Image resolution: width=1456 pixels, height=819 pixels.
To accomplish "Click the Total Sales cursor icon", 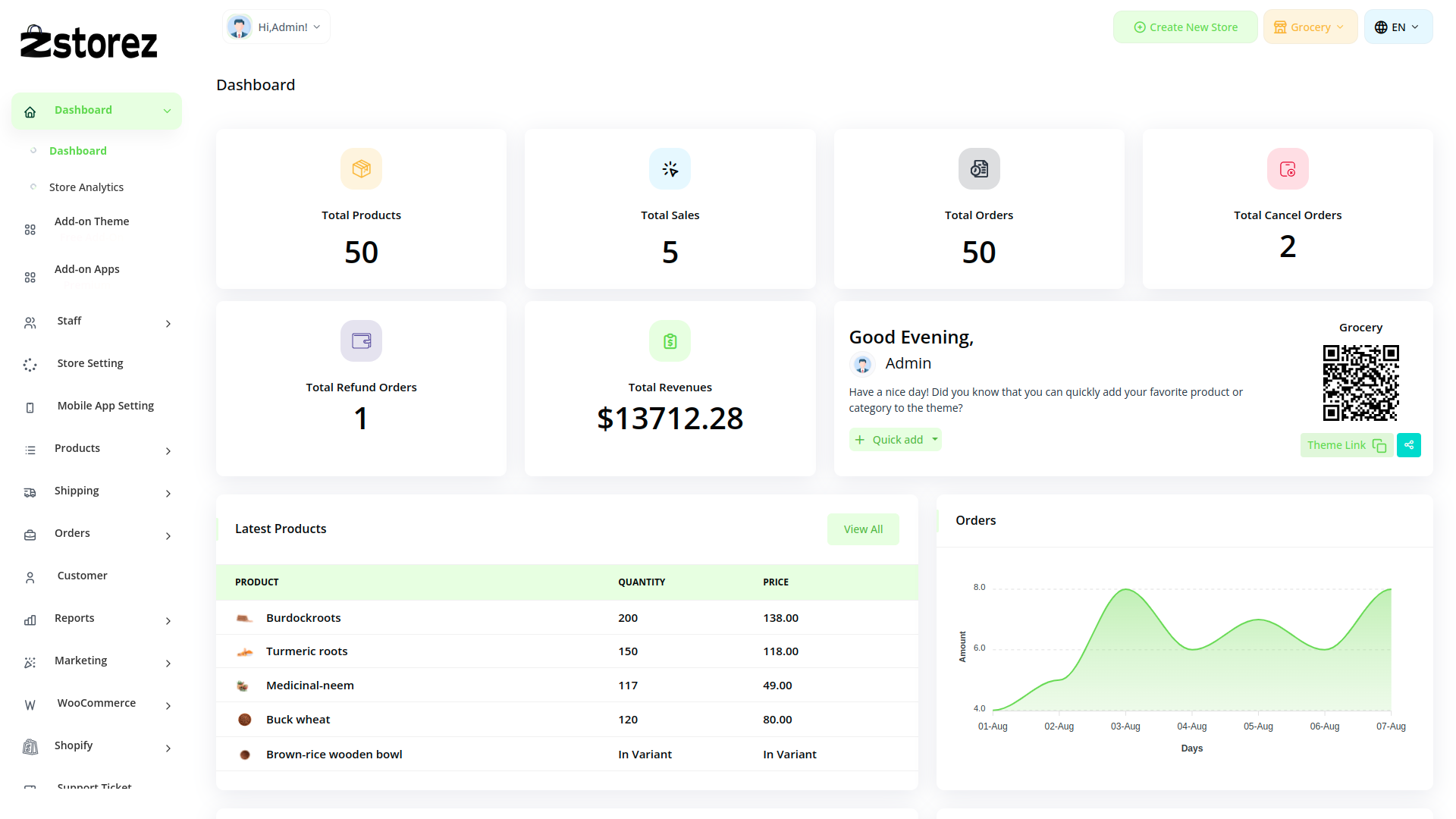I will coord(670,168).
